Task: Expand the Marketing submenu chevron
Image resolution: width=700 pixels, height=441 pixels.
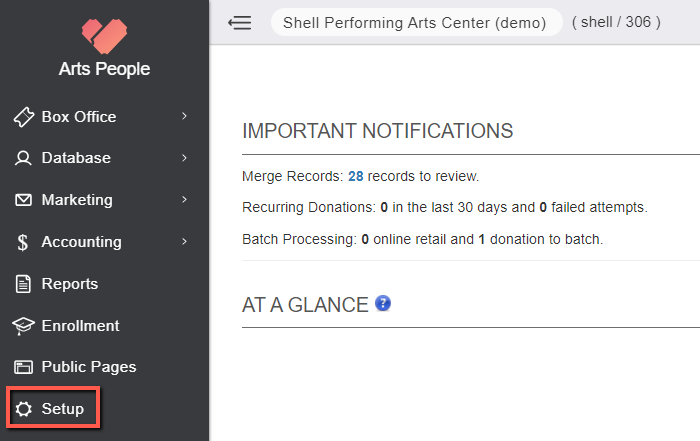Action: click(x=184, y=200)
